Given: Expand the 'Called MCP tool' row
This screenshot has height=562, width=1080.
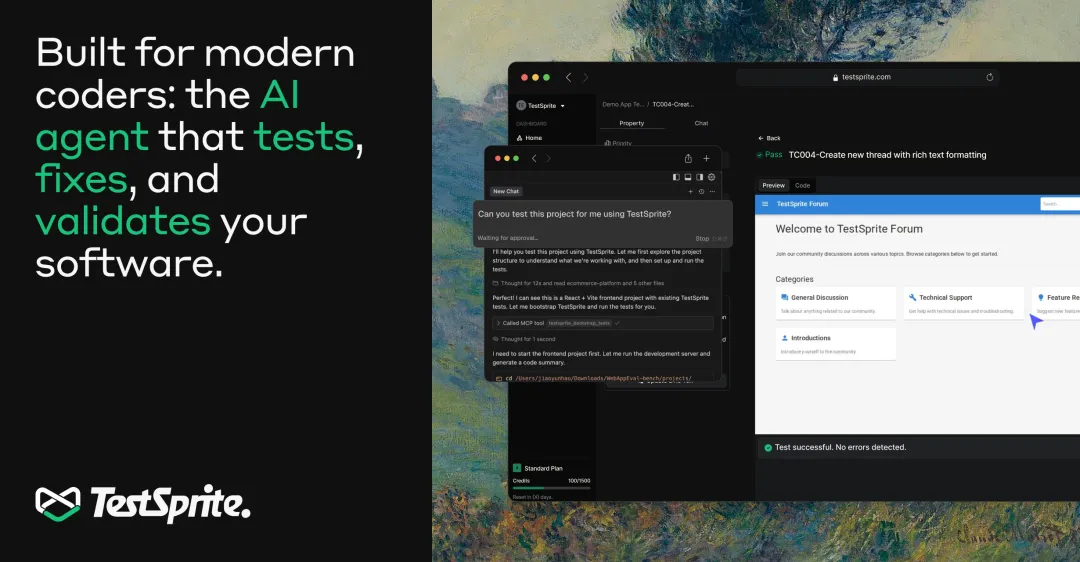Looking at the screenshot, I should (x=499, y=323).
